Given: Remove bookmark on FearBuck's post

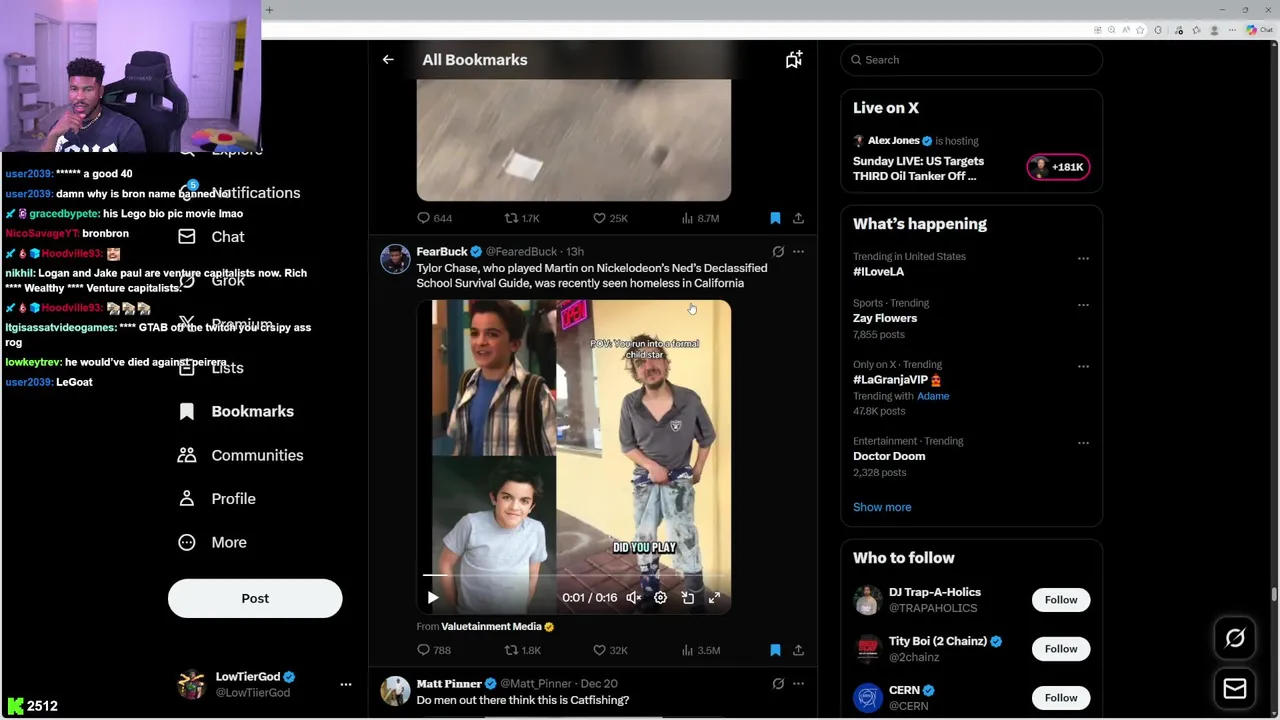Looking at the screenshot, I should (x=775, y=650).
